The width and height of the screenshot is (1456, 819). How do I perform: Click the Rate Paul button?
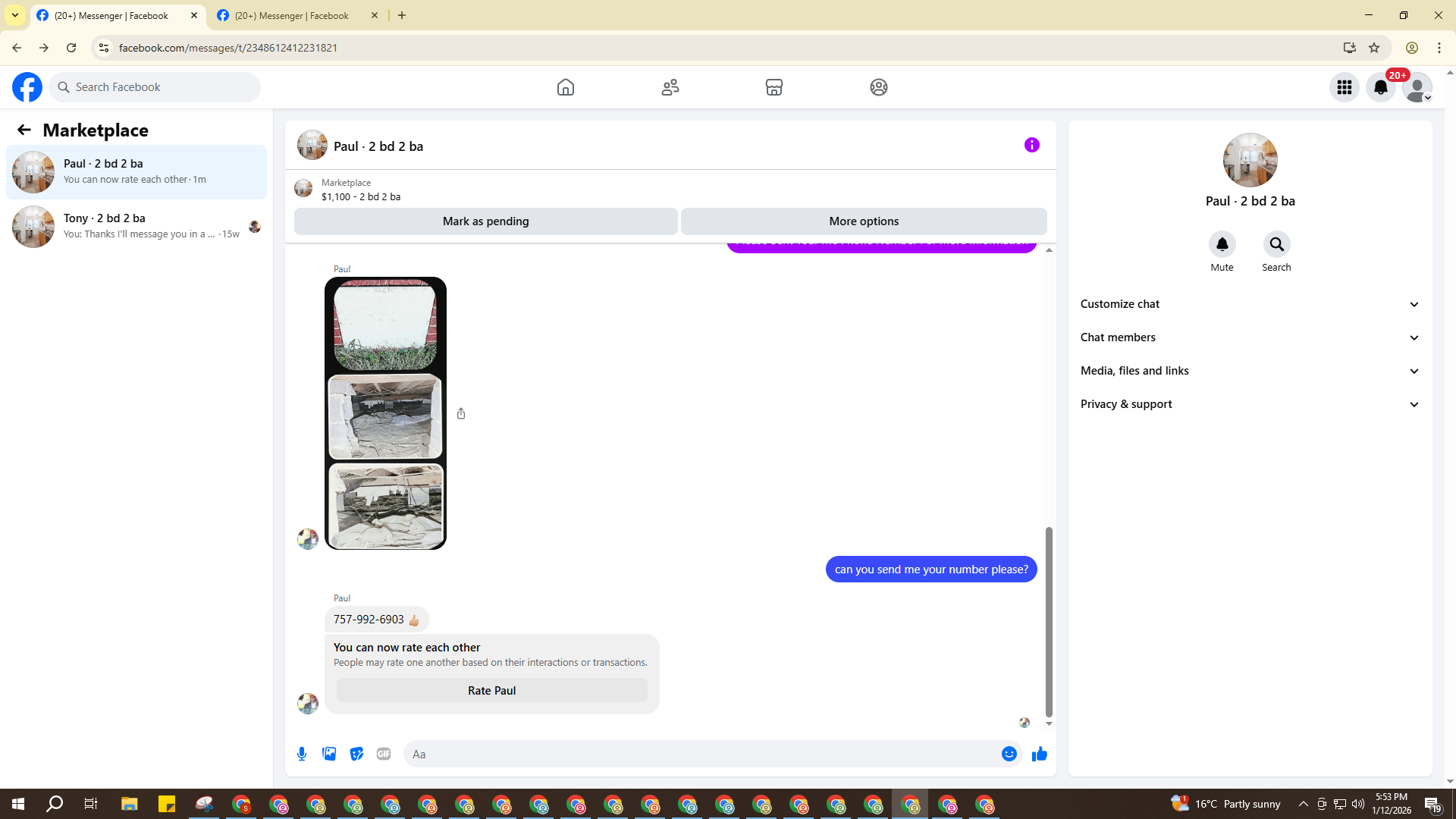click(x=491, y=690)
